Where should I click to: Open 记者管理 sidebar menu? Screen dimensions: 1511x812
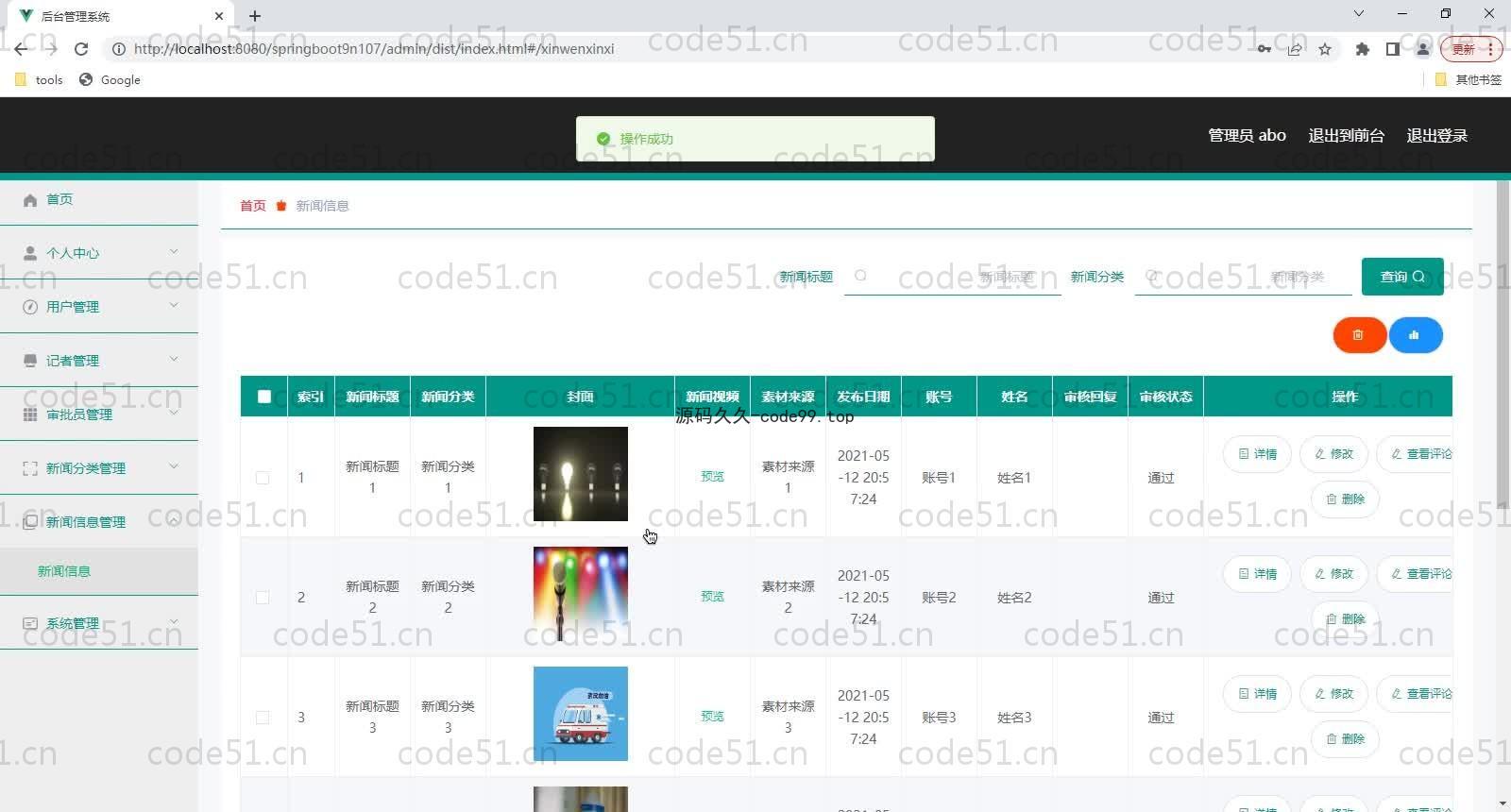pyautogui.click(x=99, y=361)
